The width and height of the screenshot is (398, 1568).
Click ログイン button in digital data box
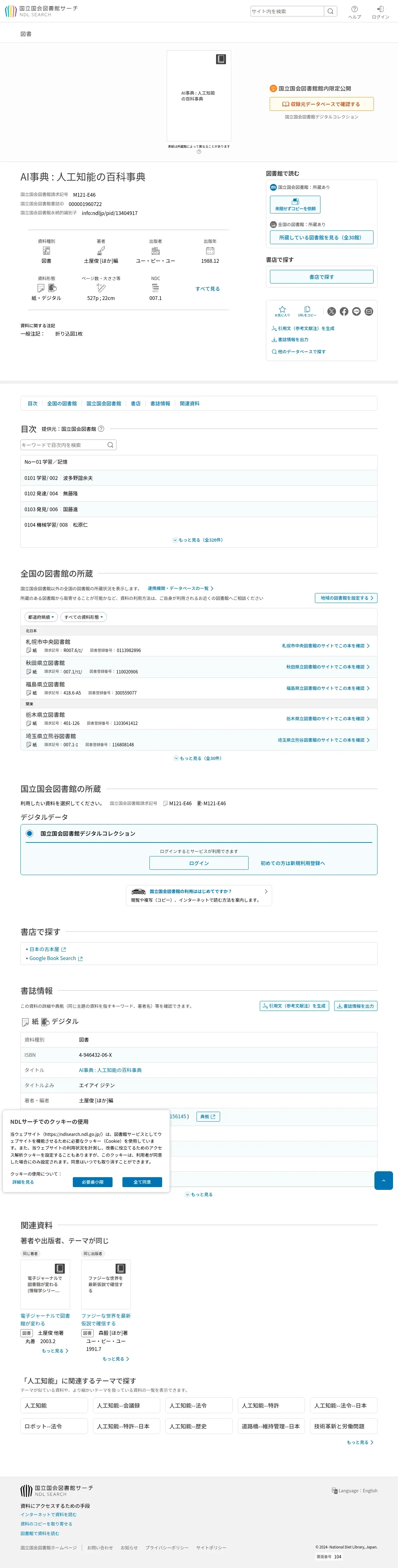[199, 863]
